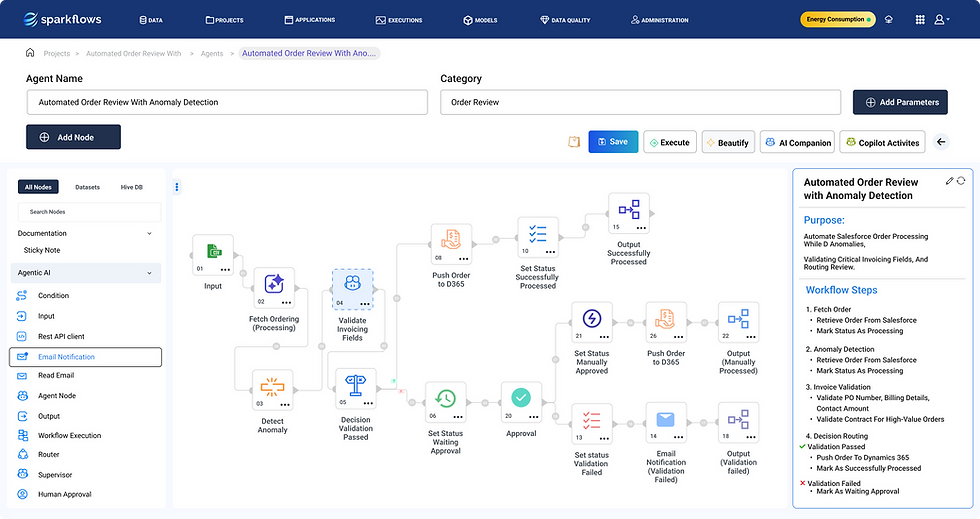
Task: Open Copilot Activites
Action: [x=882, y=142]
